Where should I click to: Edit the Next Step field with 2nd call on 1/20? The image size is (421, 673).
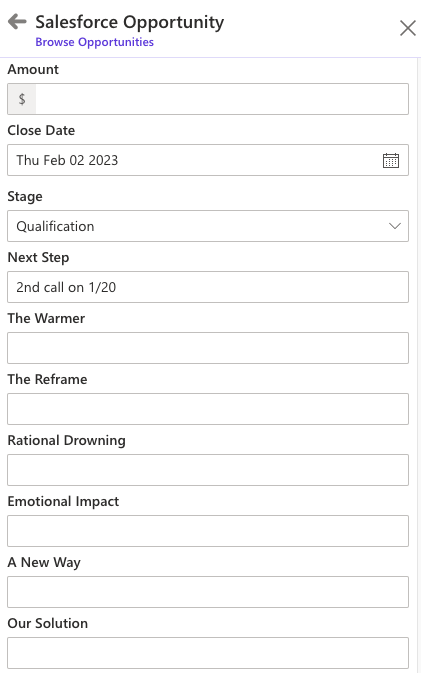(208, 287)
